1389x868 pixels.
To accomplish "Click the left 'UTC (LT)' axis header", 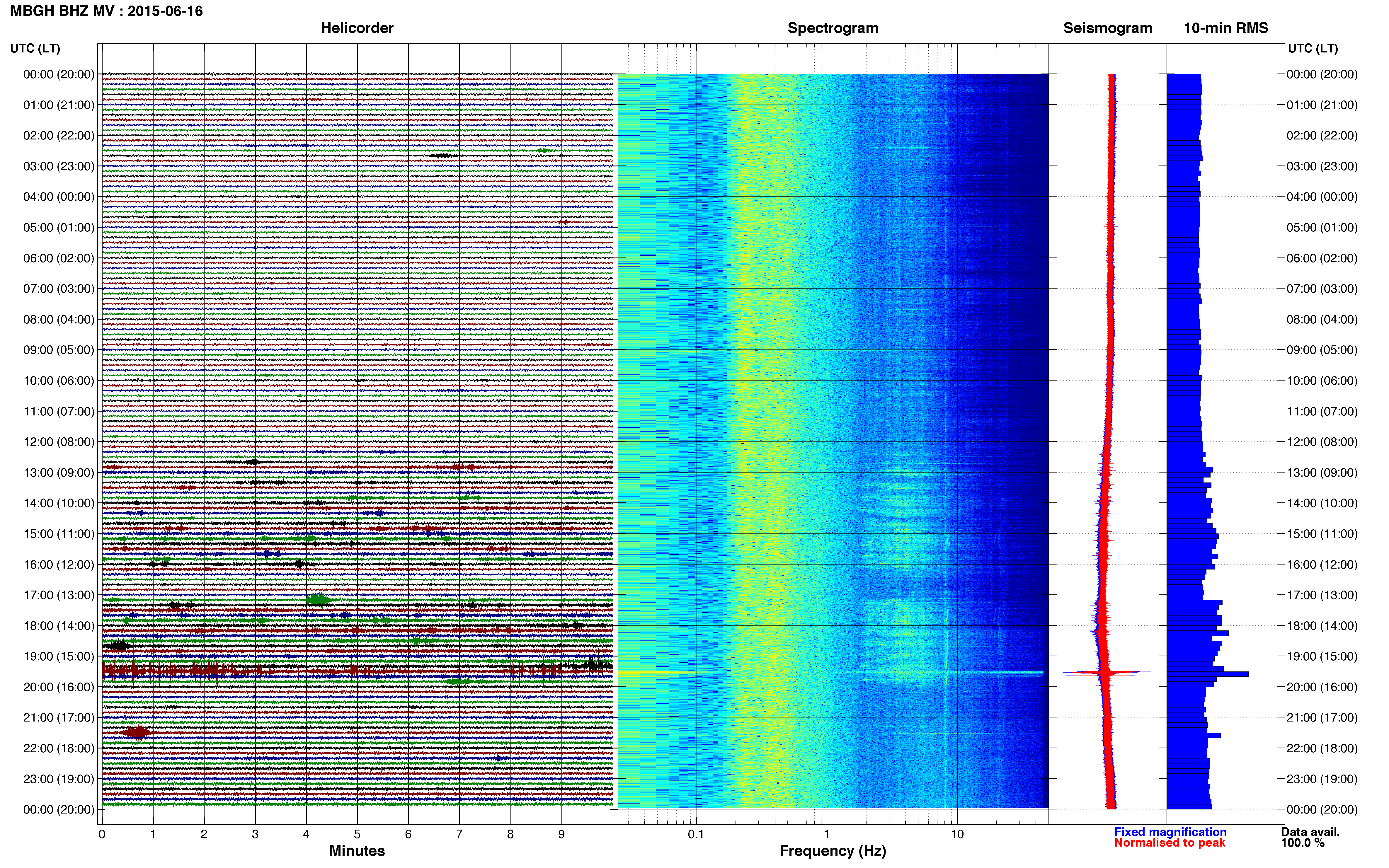I will pyautogui.click(x=35, y=48).
